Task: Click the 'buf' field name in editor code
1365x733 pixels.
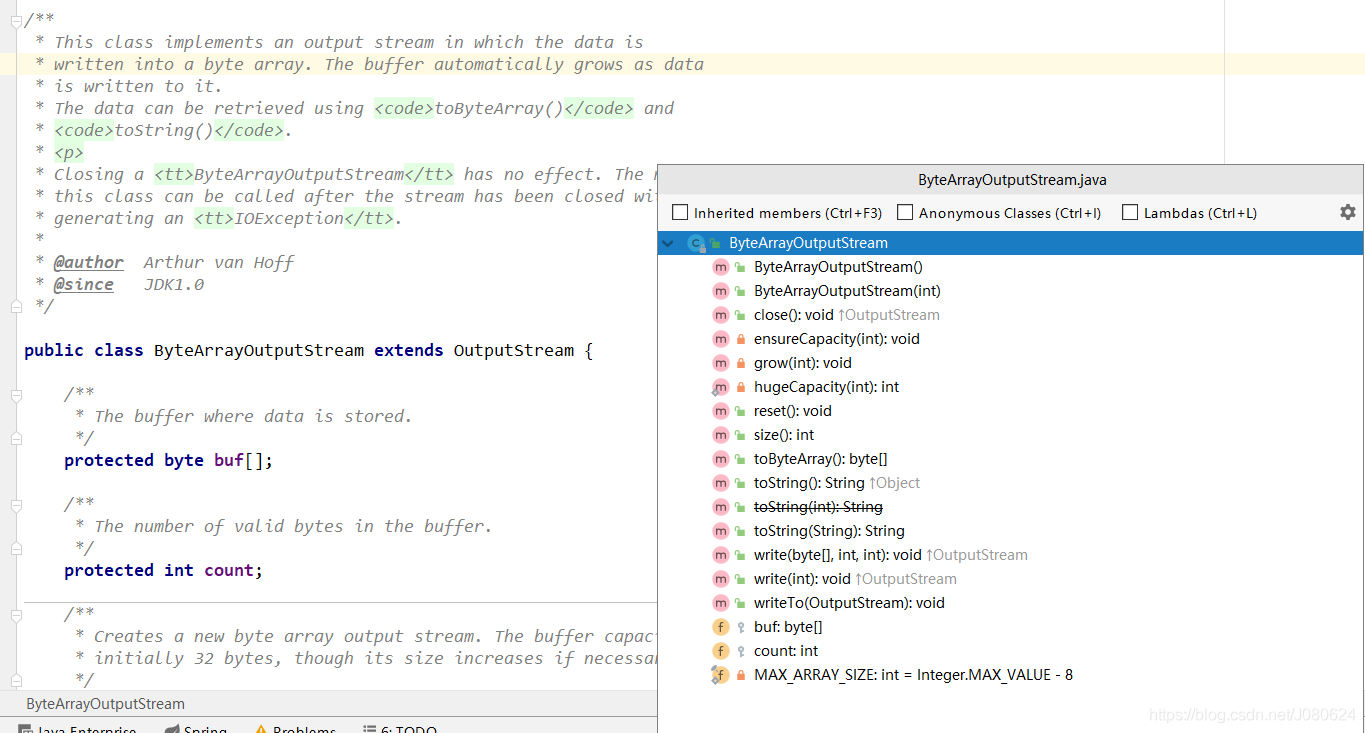Action: pyautogui.click(x=229, y=460)
